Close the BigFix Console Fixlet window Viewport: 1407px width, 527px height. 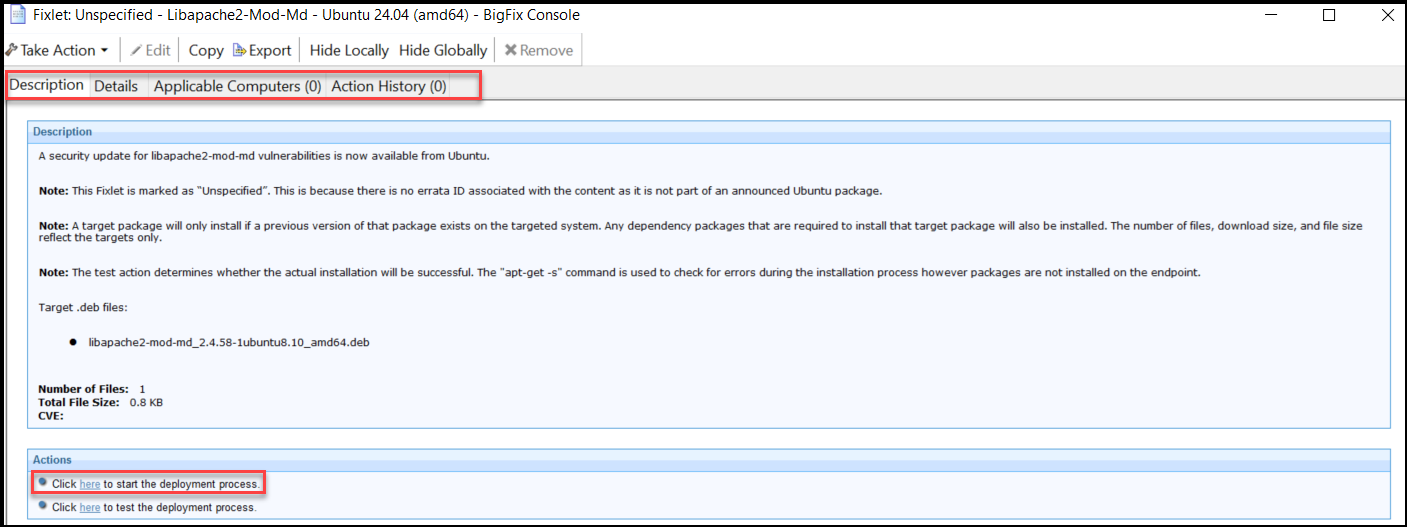coord(1388,15)
